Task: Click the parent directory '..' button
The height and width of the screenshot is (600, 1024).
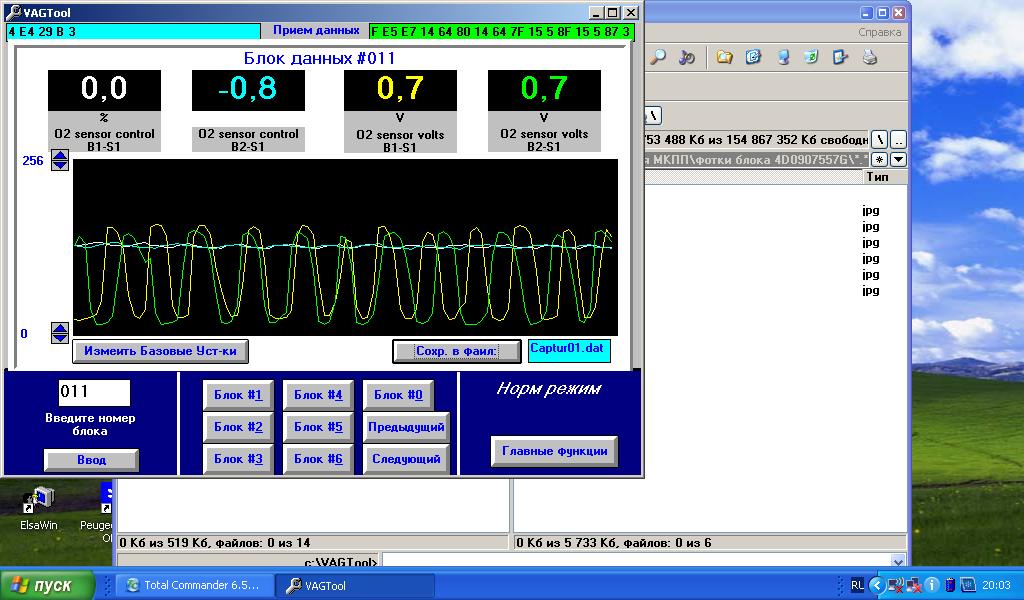Action: (898, 140)
